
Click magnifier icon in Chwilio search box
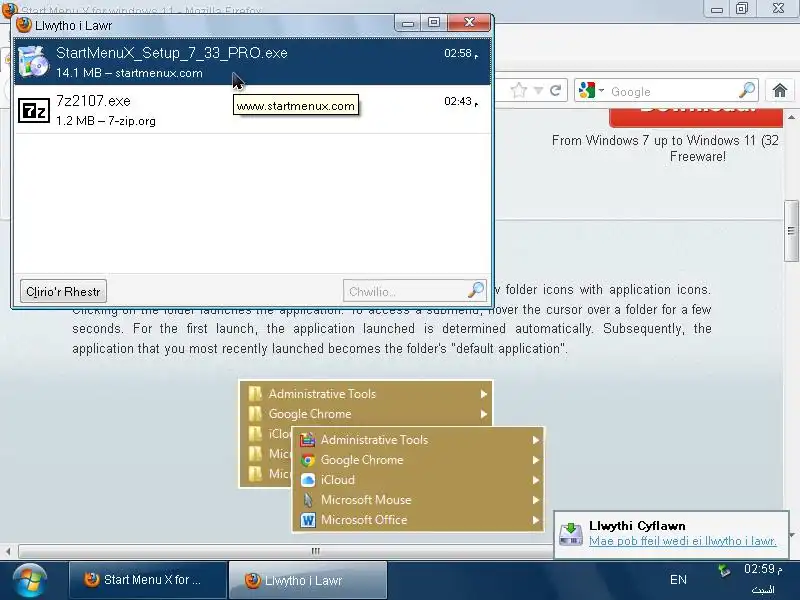pos(476,290)
